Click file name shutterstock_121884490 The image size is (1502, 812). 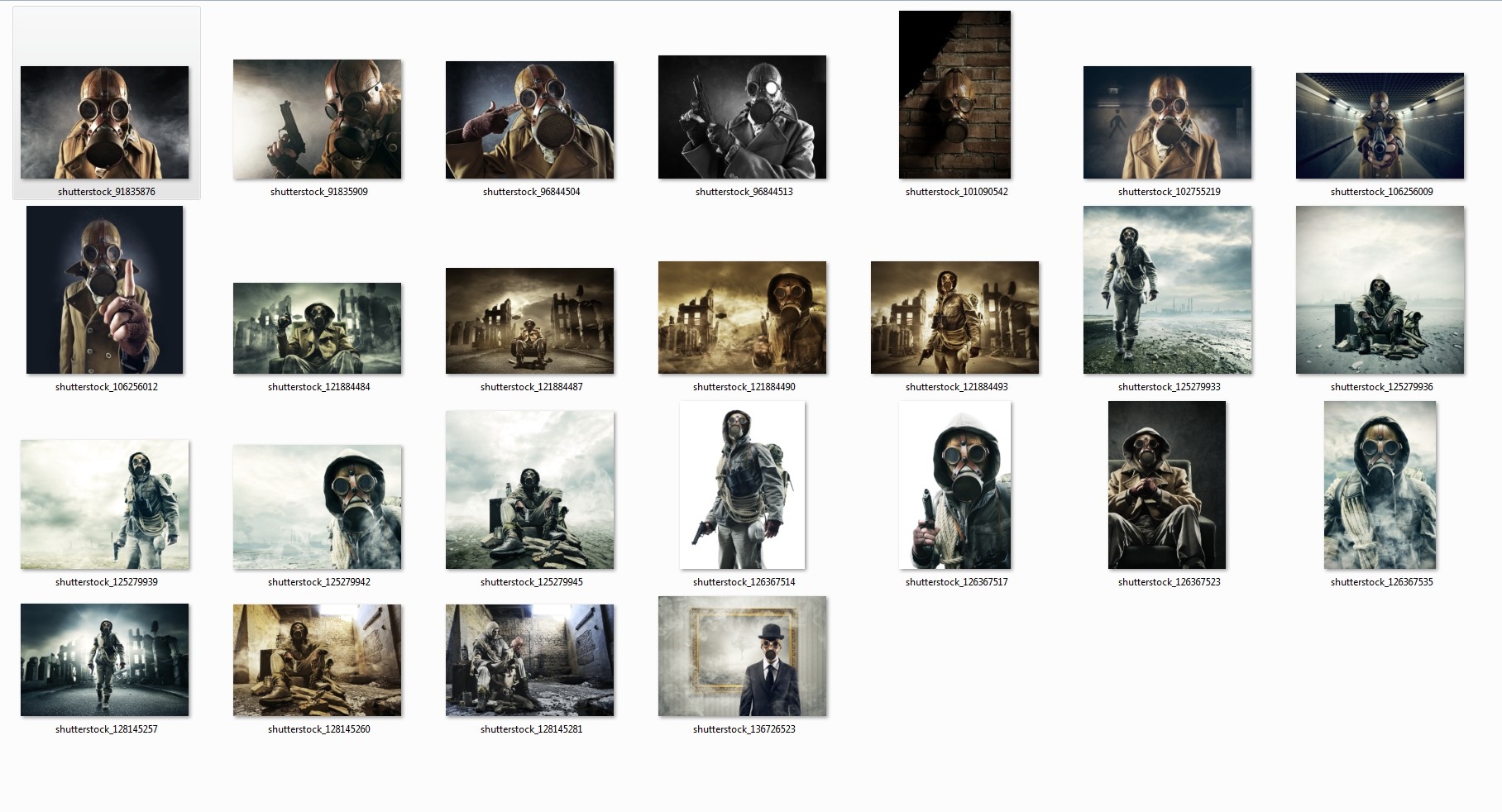[744, 387]
